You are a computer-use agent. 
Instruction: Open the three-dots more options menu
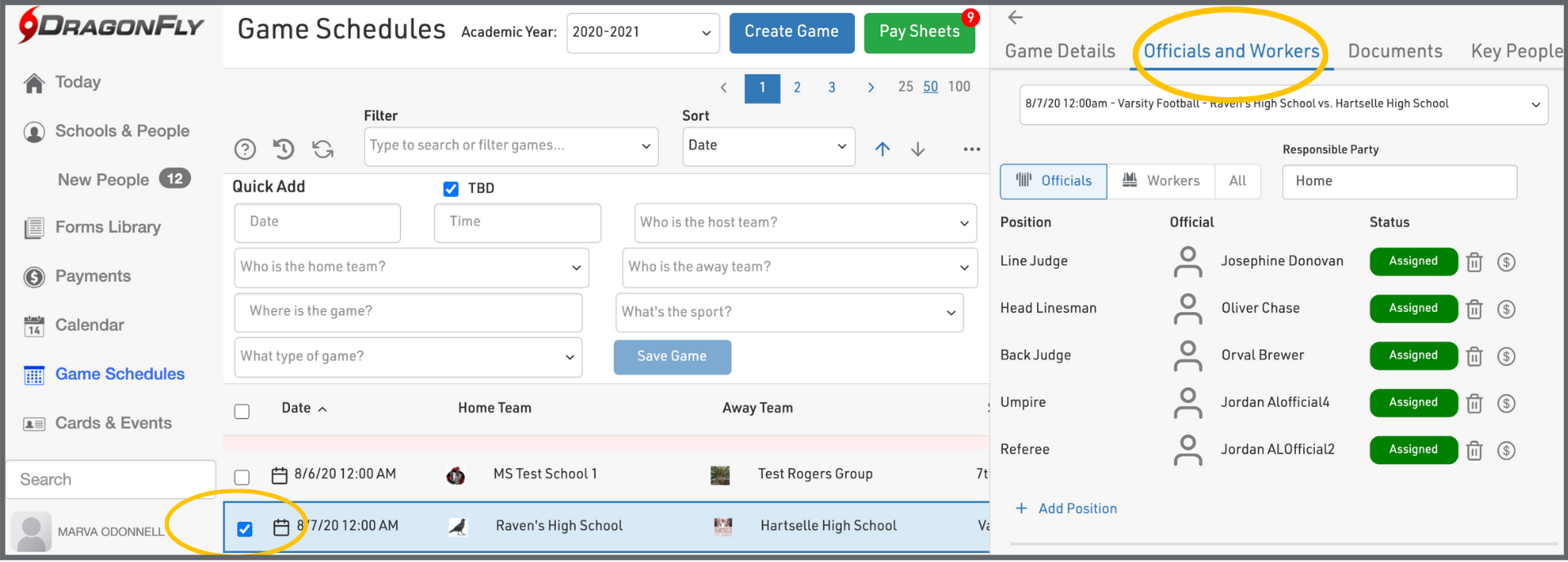(x=971, y=149)
